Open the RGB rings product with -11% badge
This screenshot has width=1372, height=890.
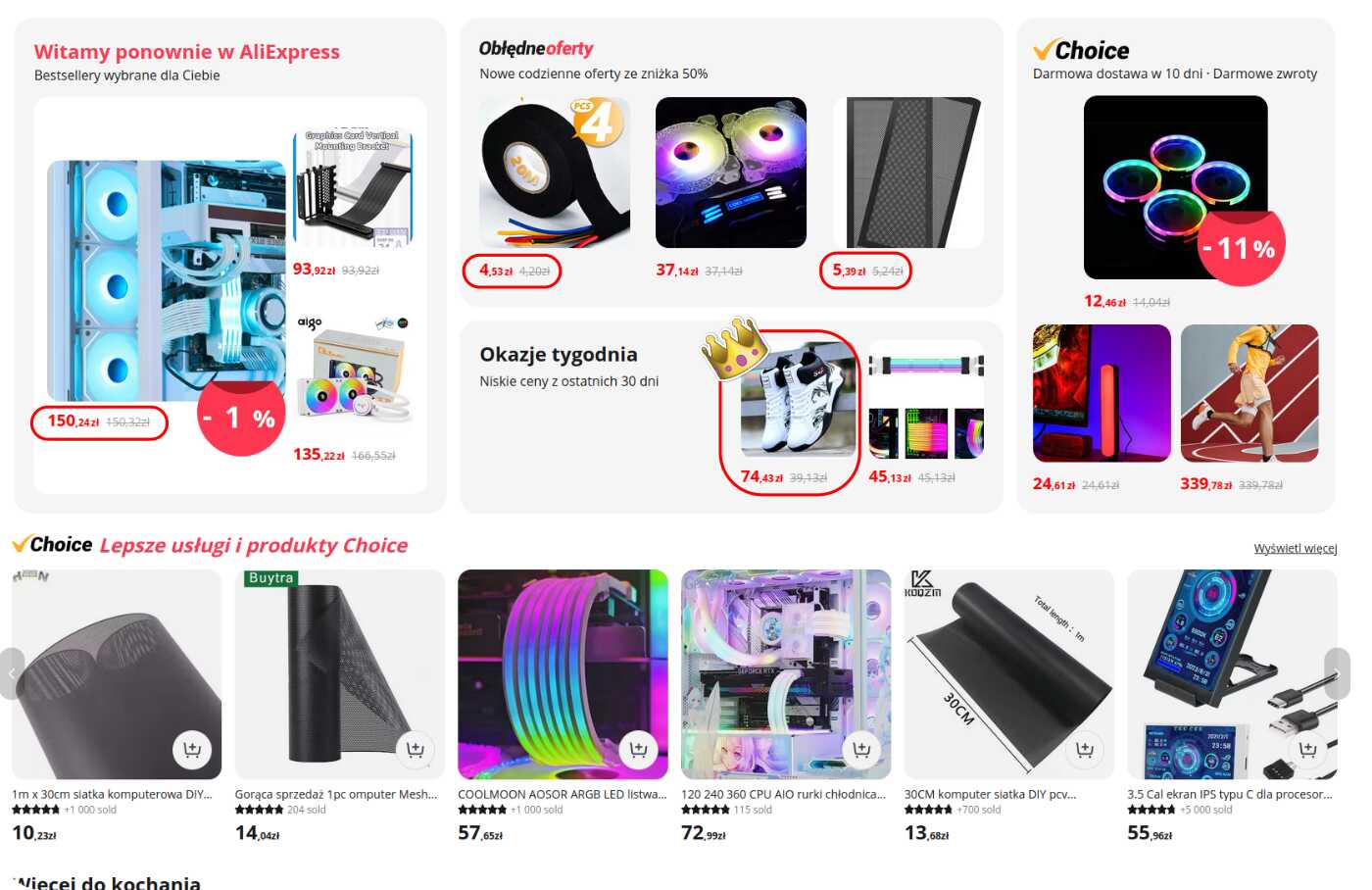(1176, 187)
